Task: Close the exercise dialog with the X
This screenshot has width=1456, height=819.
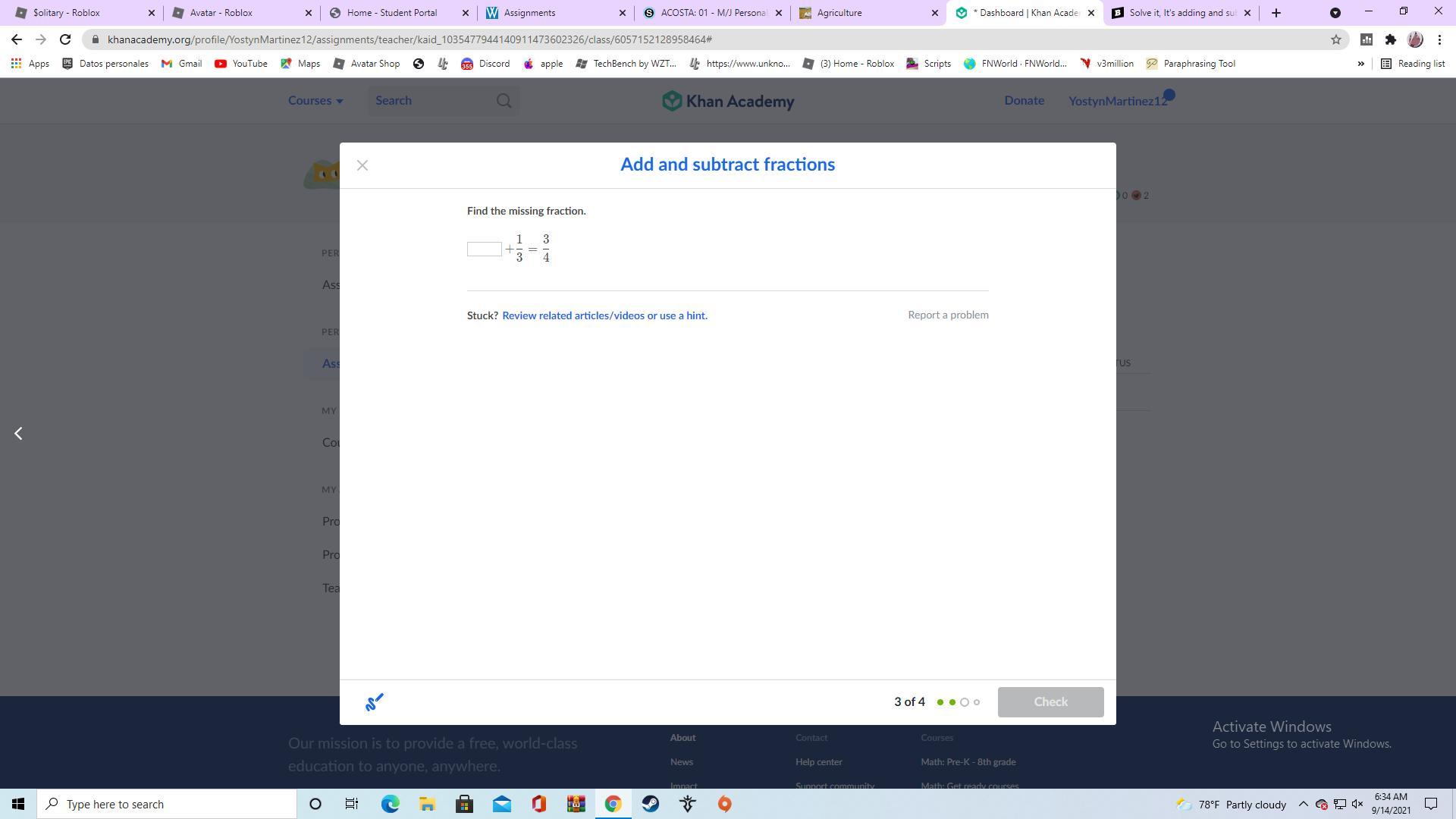Action: 362,165
